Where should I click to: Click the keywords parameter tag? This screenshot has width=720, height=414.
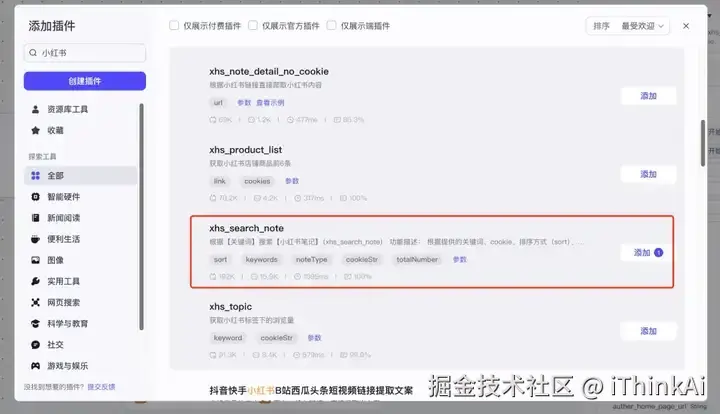[x=261, y=259]
